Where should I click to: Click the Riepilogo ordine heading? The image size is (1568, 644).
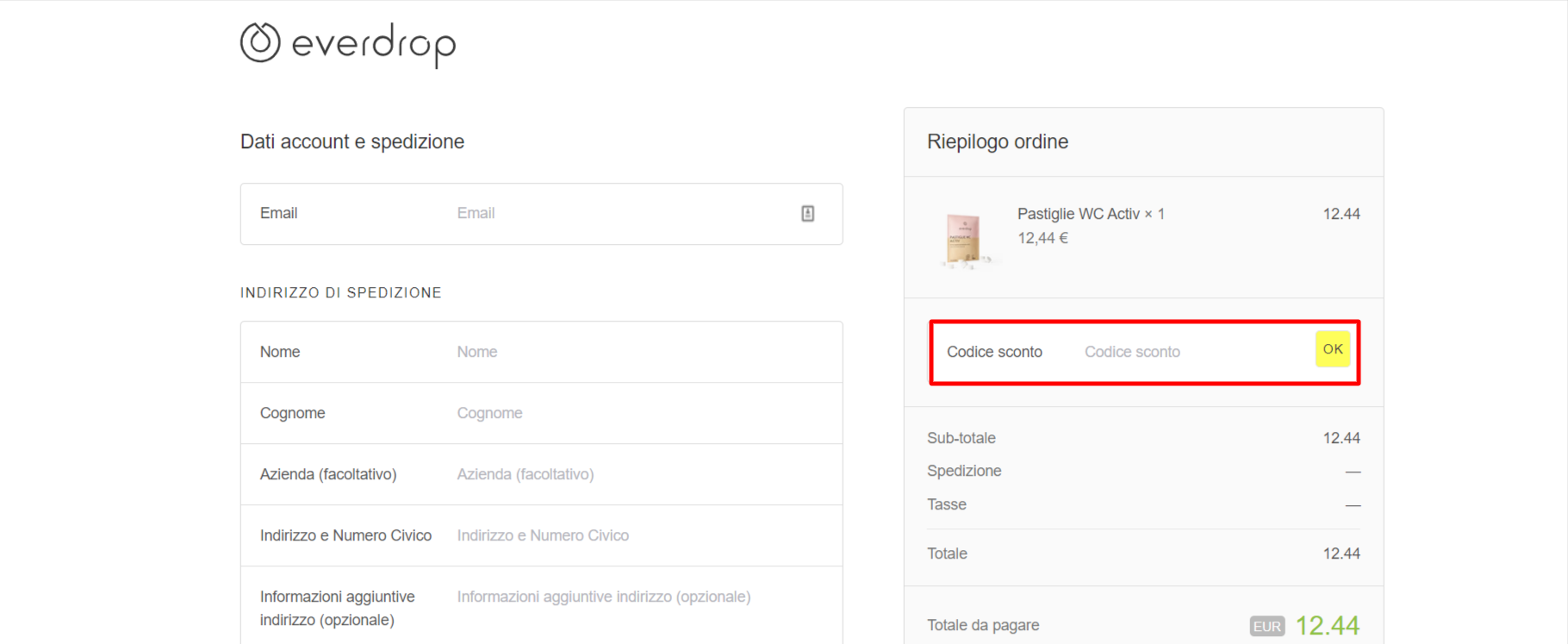[998, 141]
